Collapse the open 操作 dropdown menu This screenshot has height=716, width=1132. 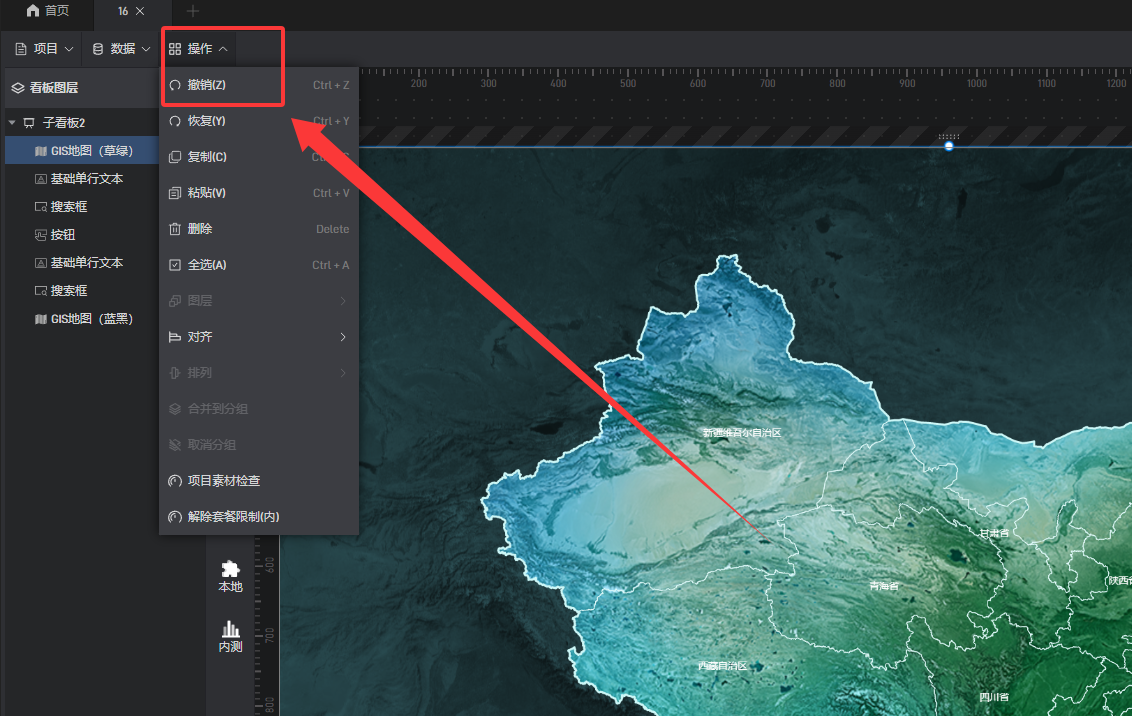click(198, 48)
